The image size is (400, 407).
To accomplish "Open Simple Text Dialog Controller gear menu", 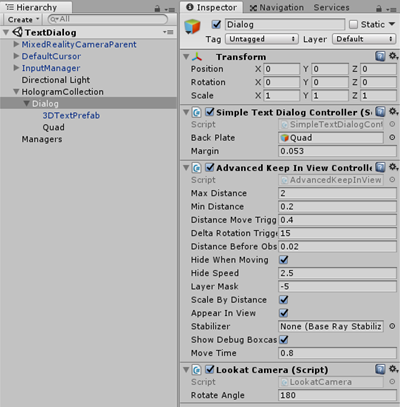I will click(393, 112).
